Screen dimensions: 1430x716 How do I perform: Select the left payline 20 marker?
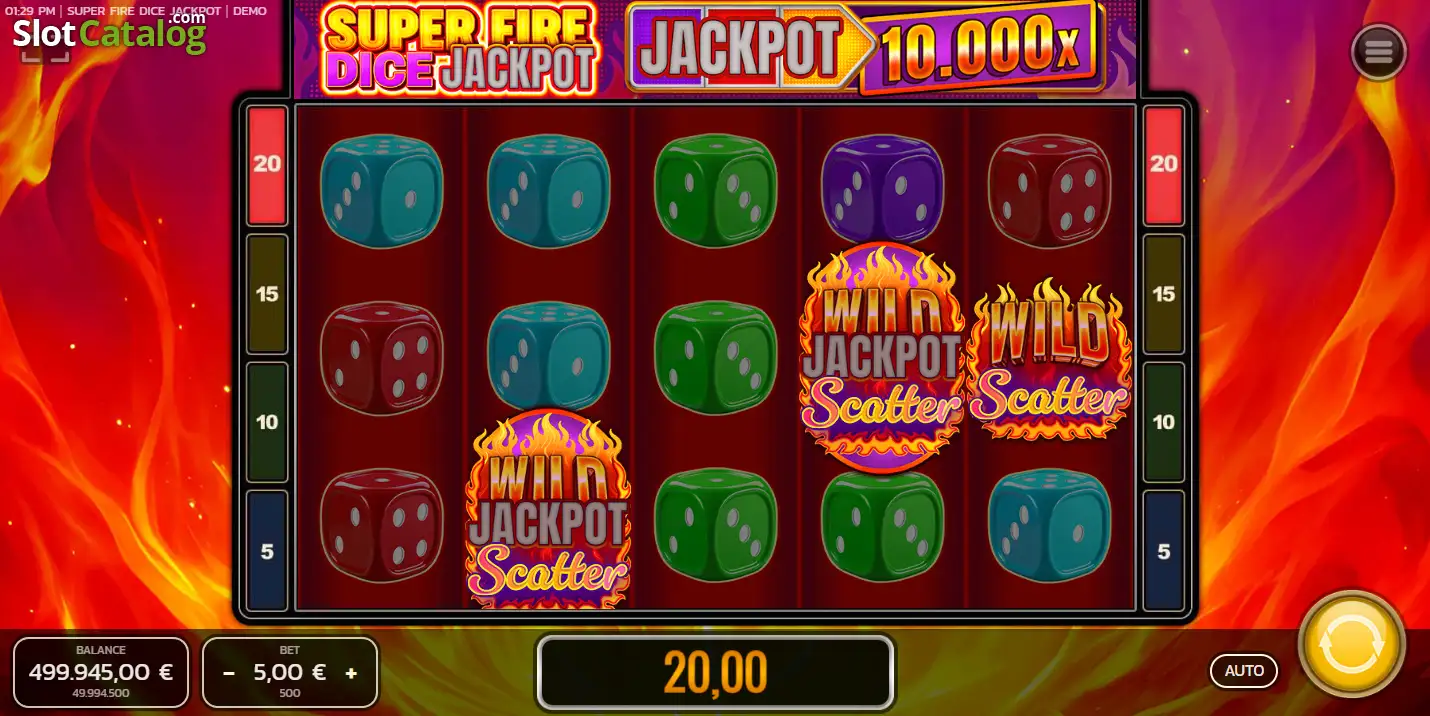pos(267,165)
